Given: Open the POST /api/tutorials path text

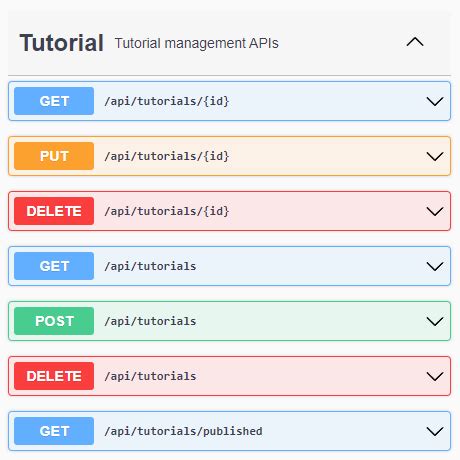Looking at the screenshot, I should [x=150, y=321].
